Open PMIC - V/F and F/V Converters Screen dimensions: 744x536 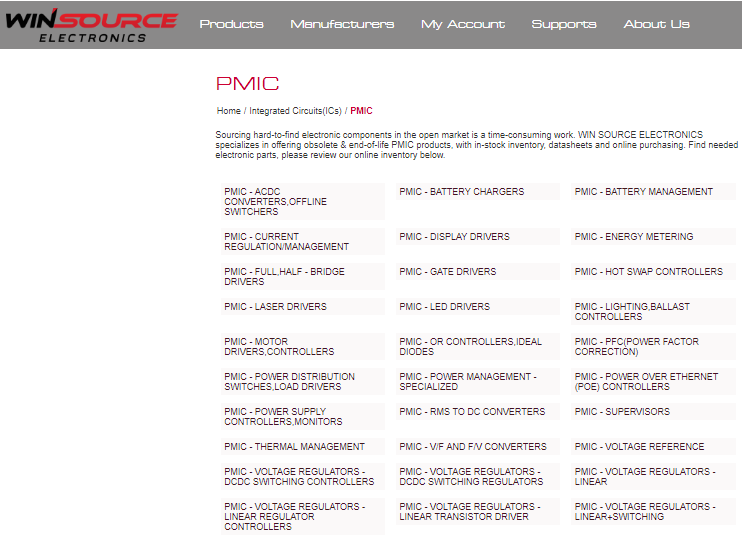click(x=478, y=446)
